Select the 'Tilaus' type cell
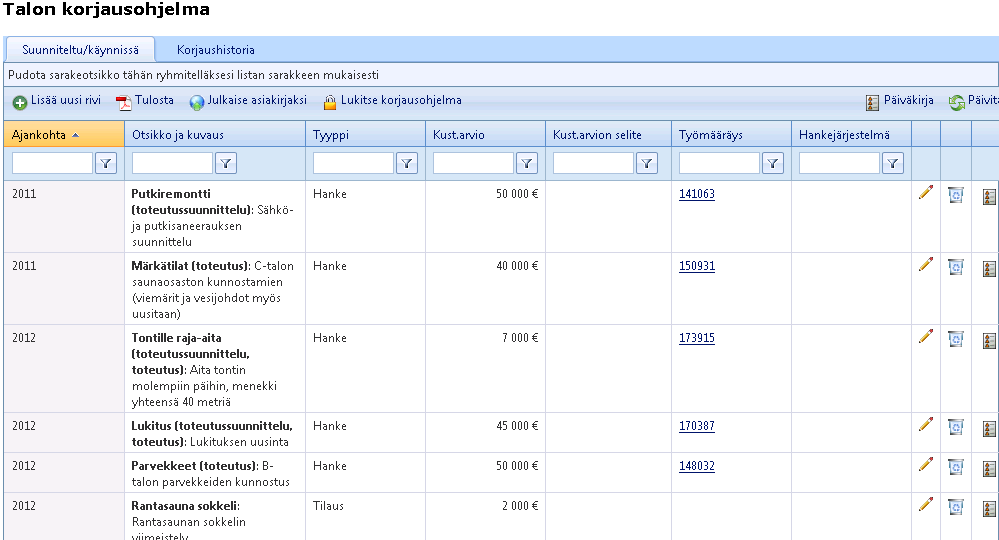This screenshot has height=540, width=999. 365,516
